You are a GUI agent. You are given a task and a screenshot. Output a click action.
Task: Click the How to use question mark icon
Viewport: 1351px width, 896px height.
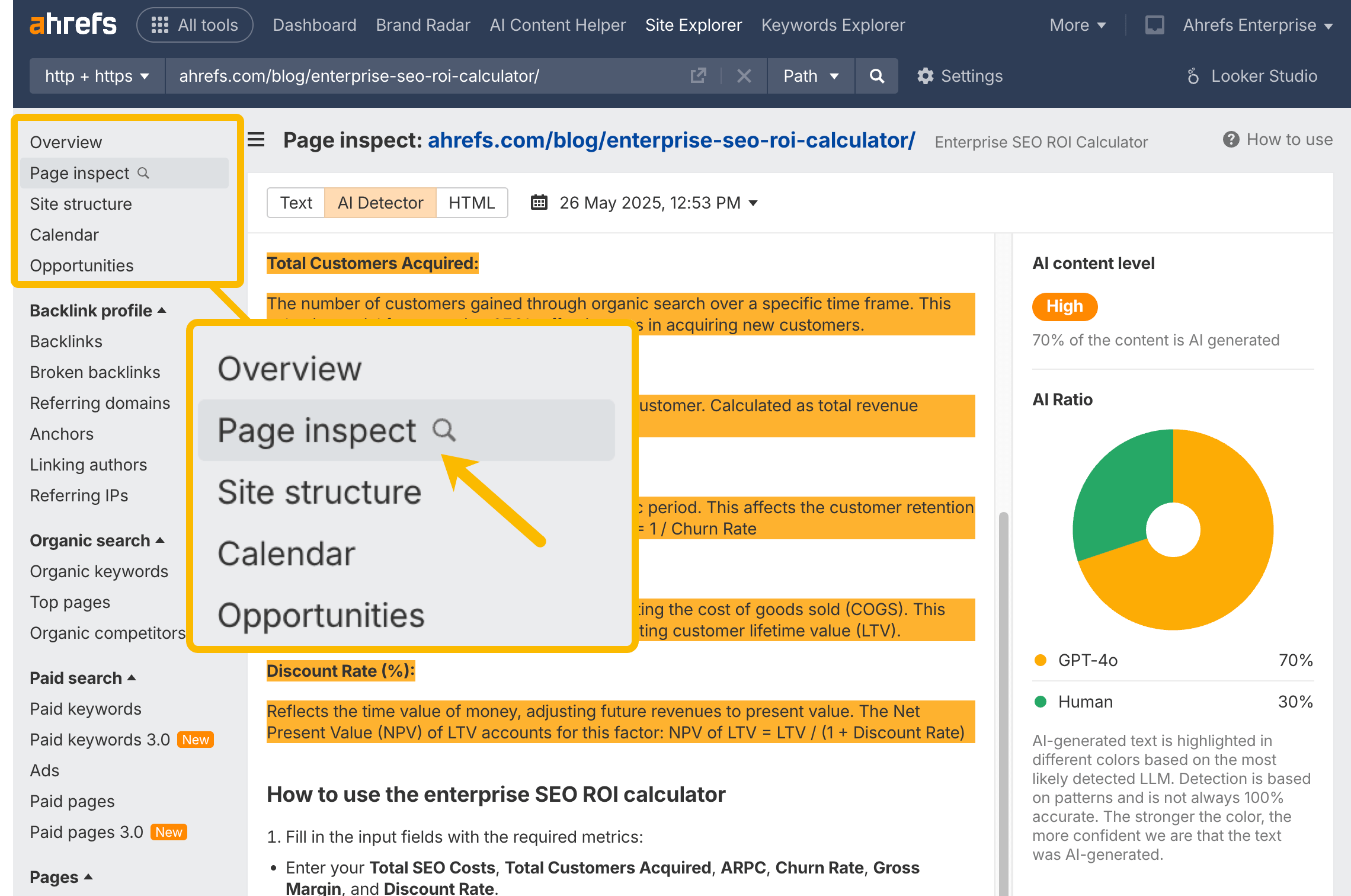tap(1231, 140)
